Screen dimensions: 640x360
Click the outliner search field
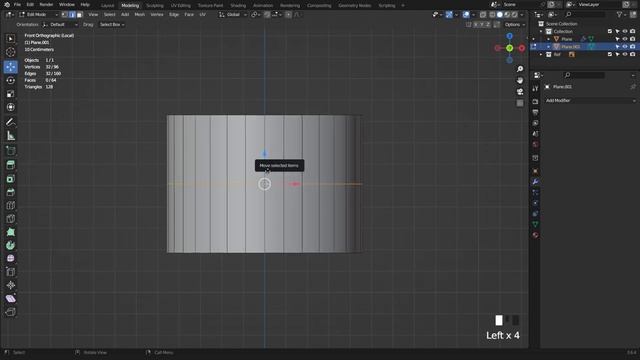click(x=586, y=14)
